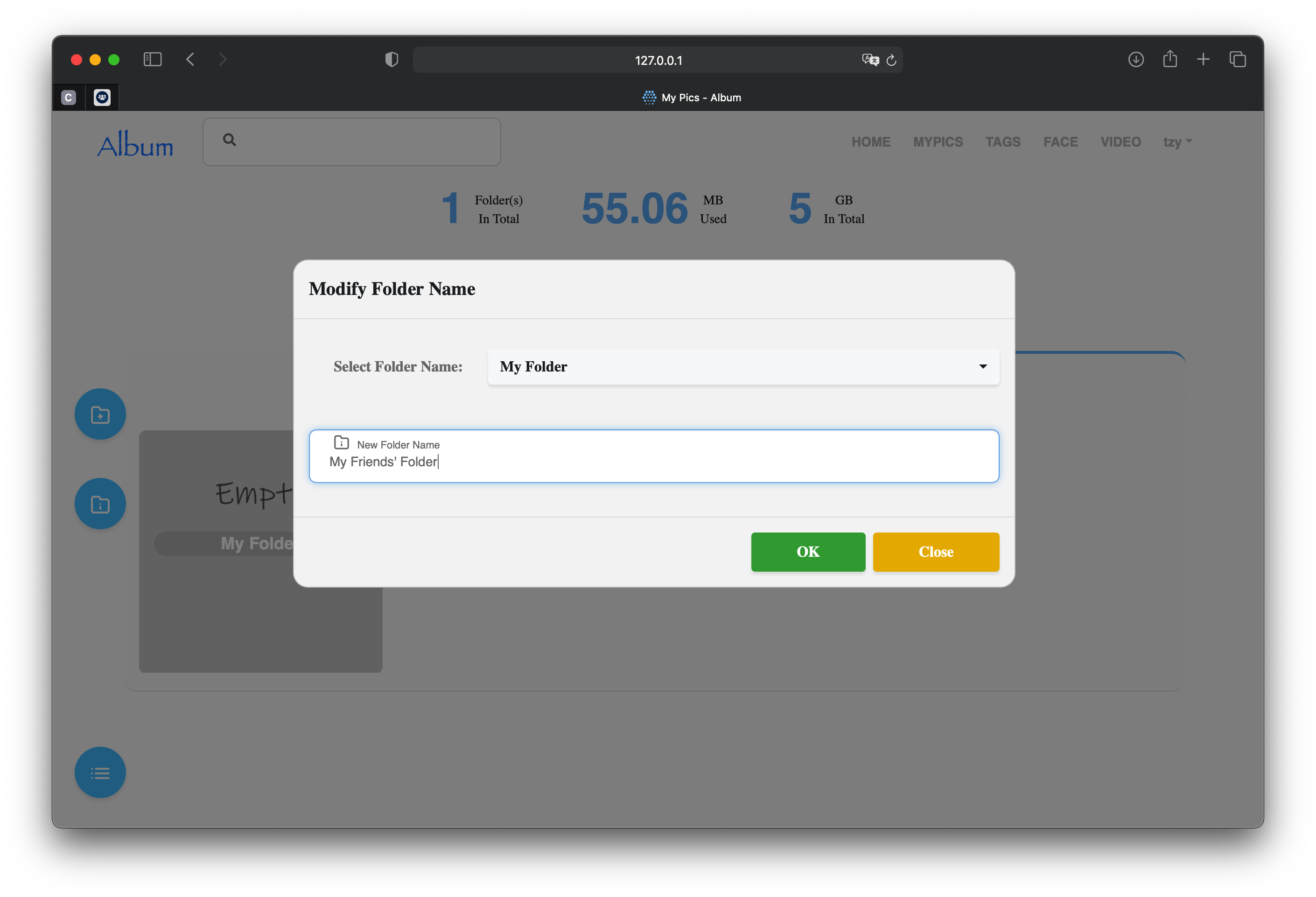Go to HOME in navigation
Image resolution: width=1316 pixels, height=897 pixels.
(x=871, y=141)
